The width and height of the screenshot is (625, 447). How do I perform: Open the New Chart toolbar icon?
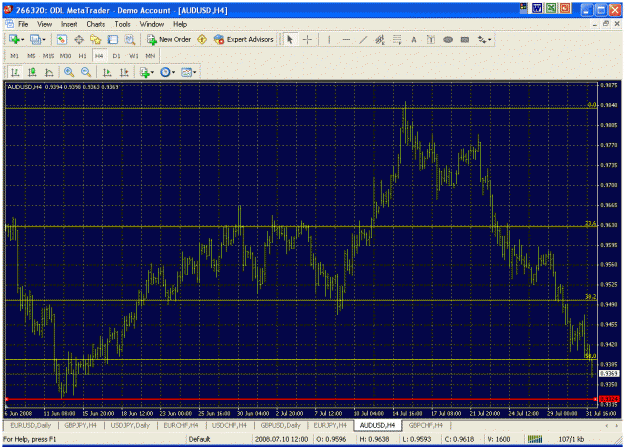tap(14, 39)
